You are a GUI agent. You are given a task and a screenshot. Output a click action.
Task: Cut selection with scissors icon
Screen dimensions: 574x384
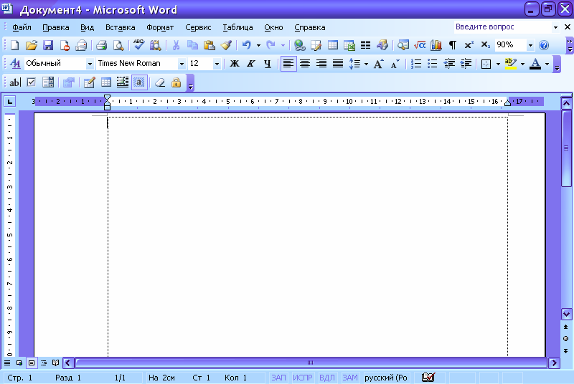click(x=176, y=45)
